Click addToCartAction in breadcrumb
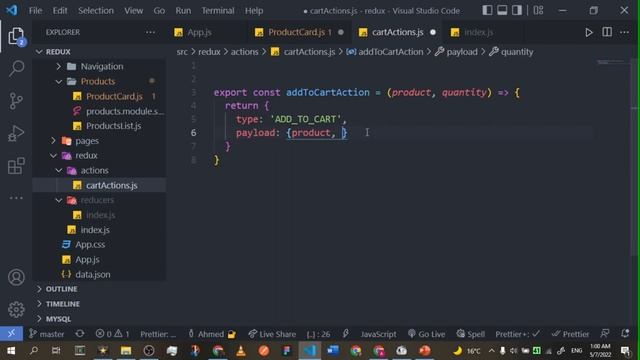The image size is (640, 360). click(x=390, y=52)
